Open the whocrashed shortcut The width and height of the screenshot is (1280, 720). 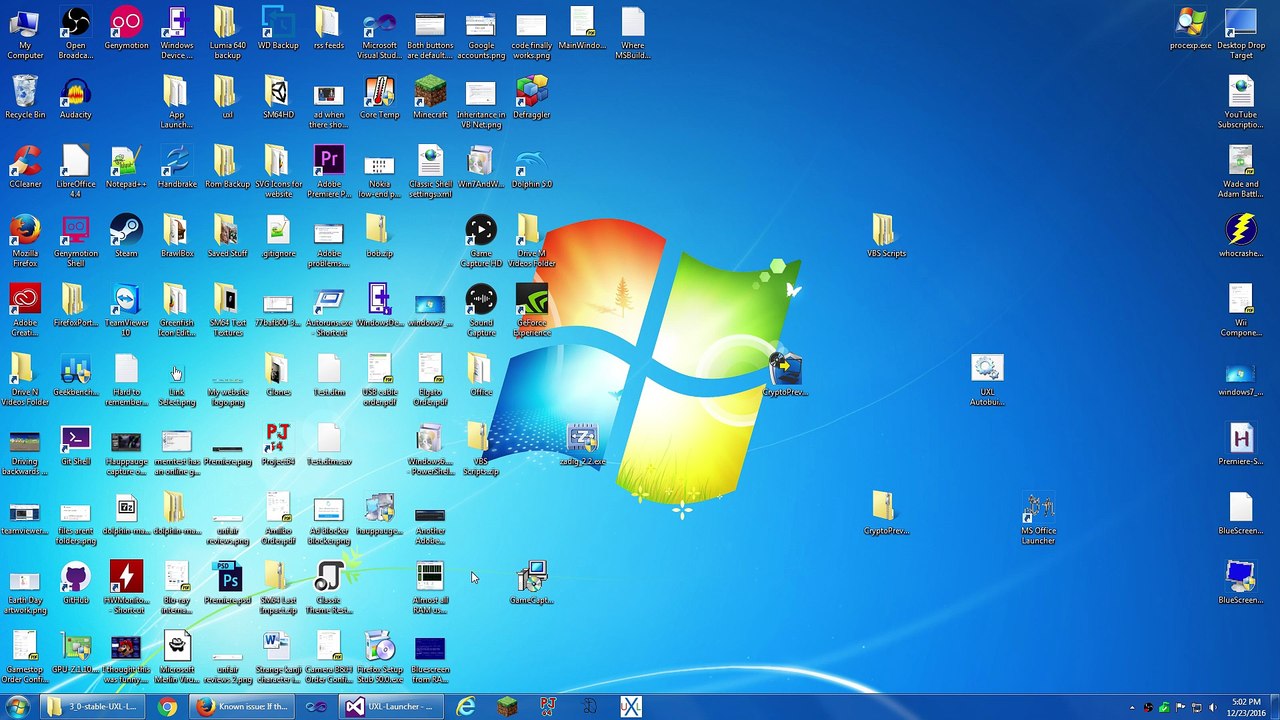tap(1241, 236)
